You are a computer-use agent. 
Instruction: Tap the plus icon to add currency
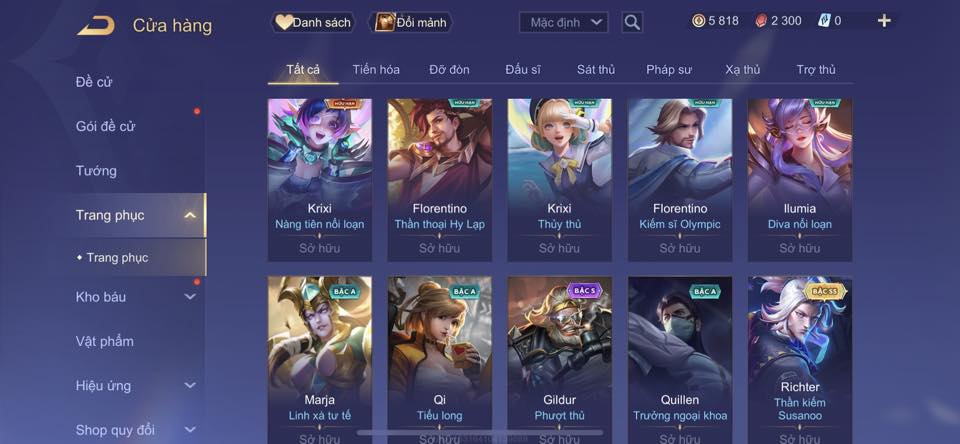click(x=884, y=21)
